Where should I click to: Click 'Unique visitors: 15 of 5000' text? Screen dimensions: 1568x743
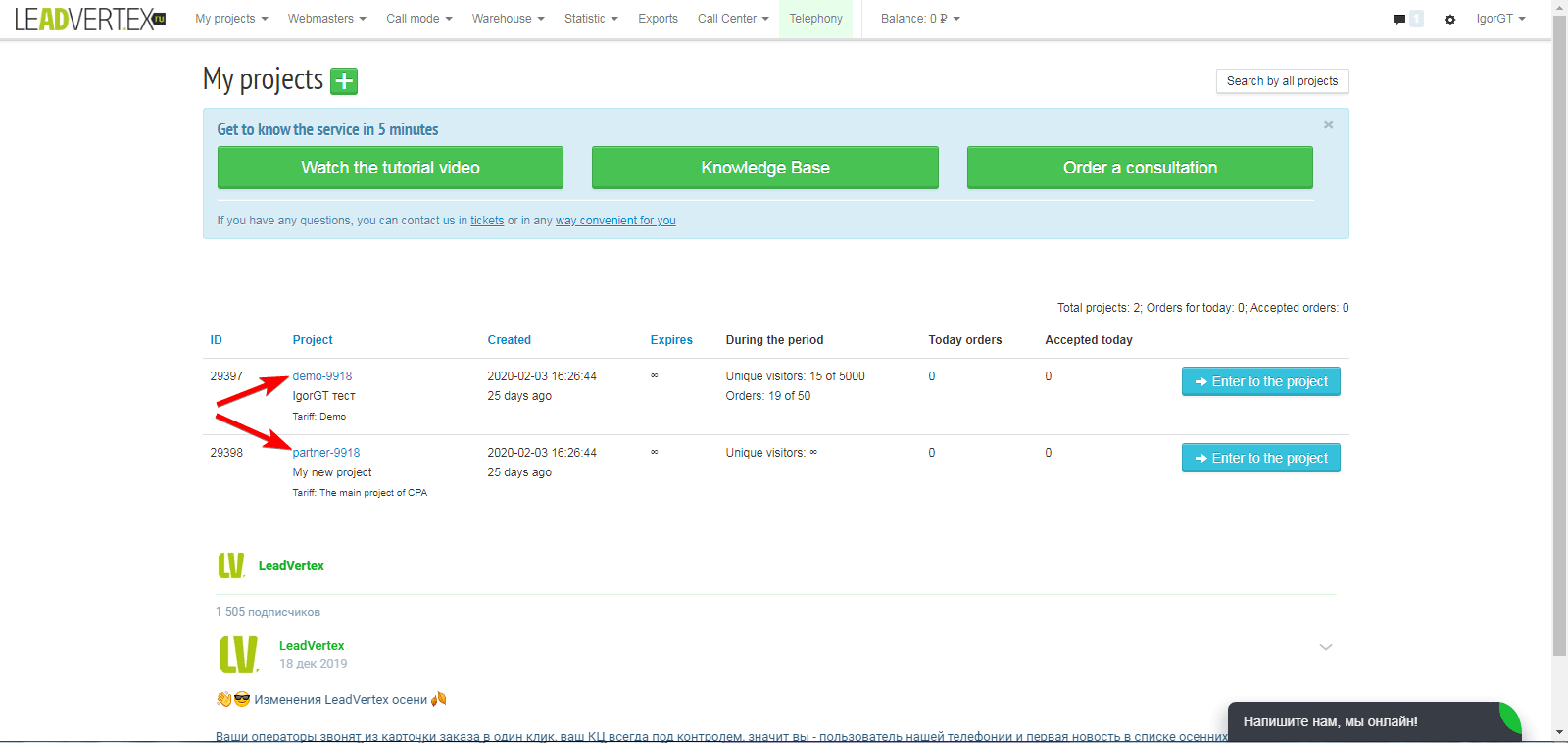click(x=795, y=376)
